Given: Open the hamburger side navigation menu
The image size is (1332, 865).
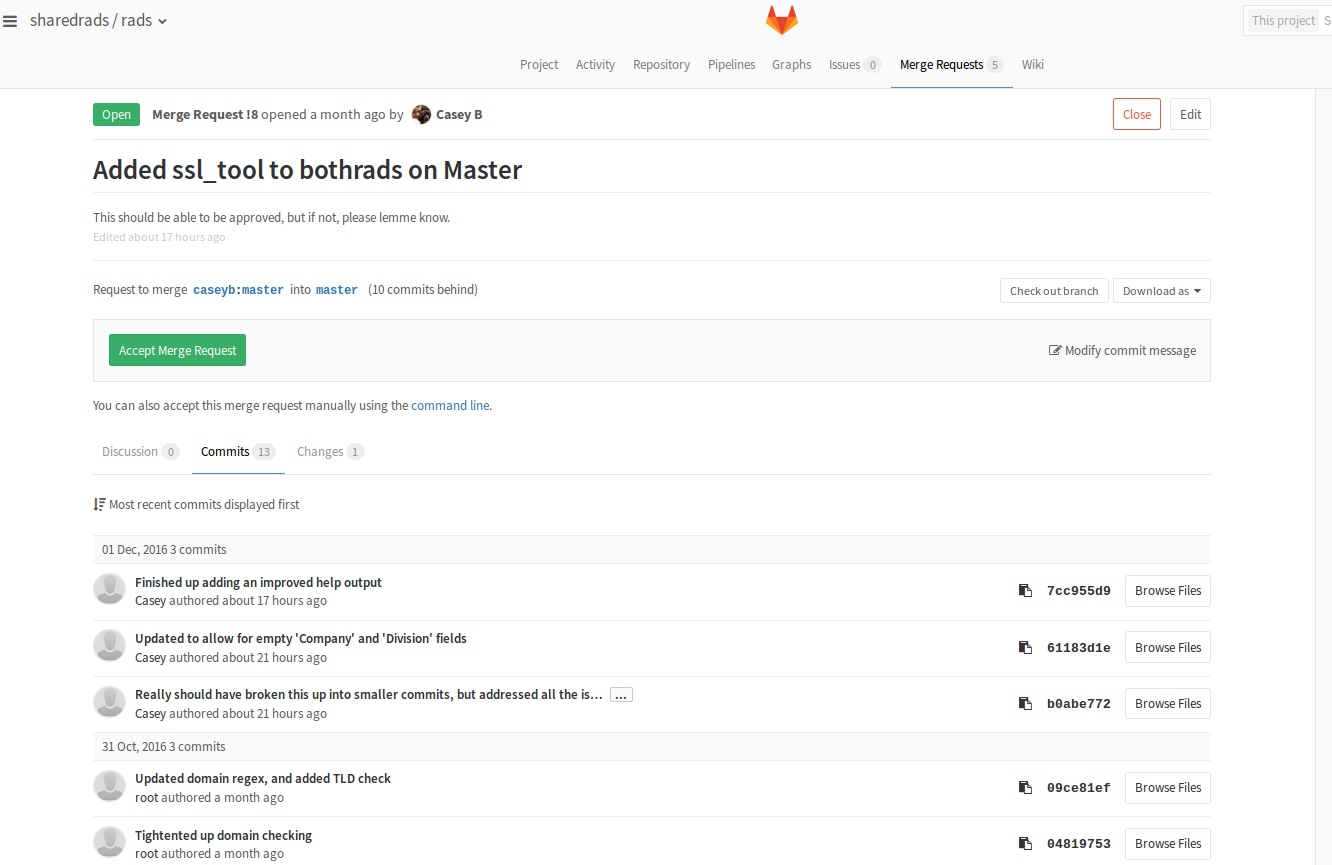Looking at the screenshot, I should pyautogui.click(x=10, y=21).
